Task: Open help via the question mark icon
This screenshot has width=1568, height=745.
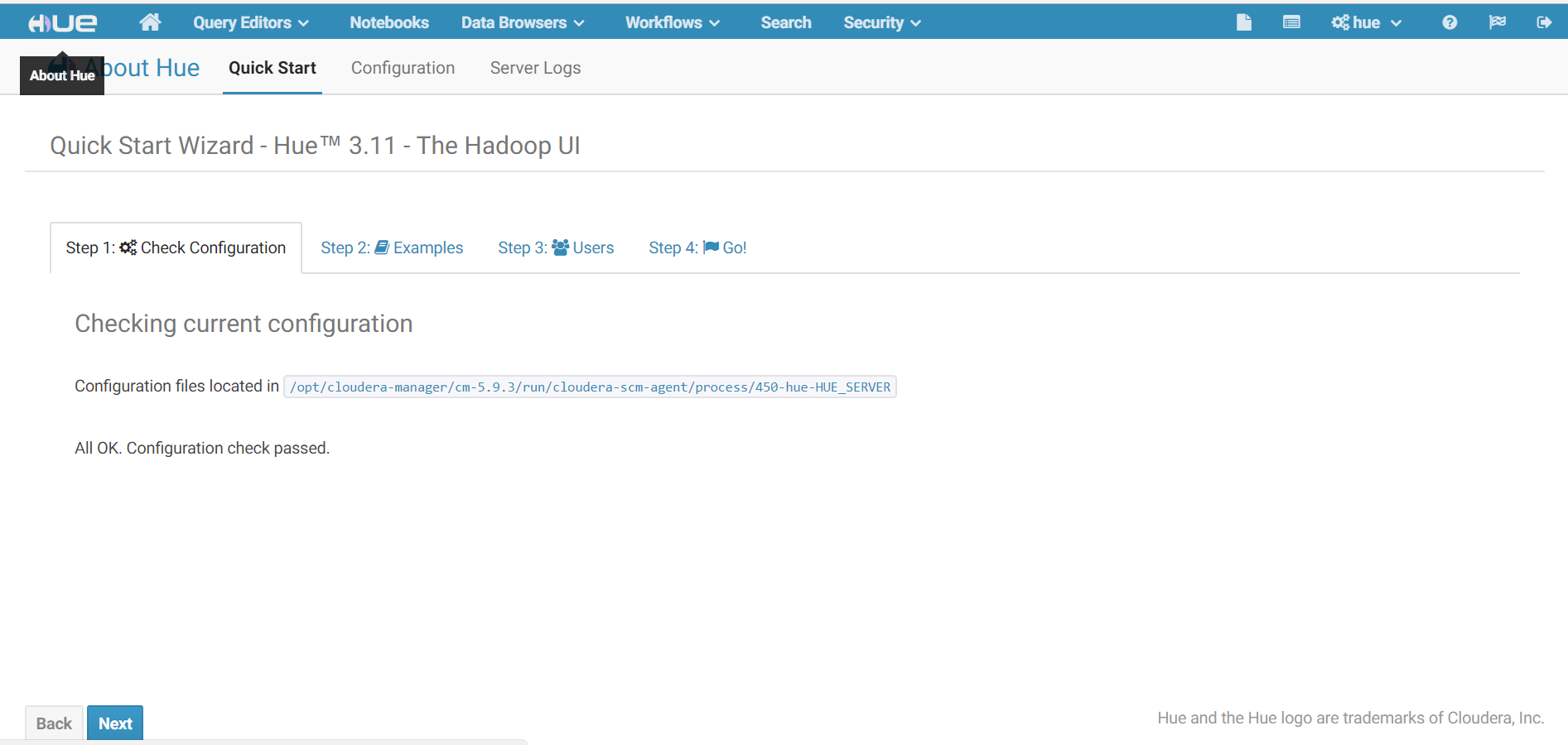Action: tap(1450, 22)
